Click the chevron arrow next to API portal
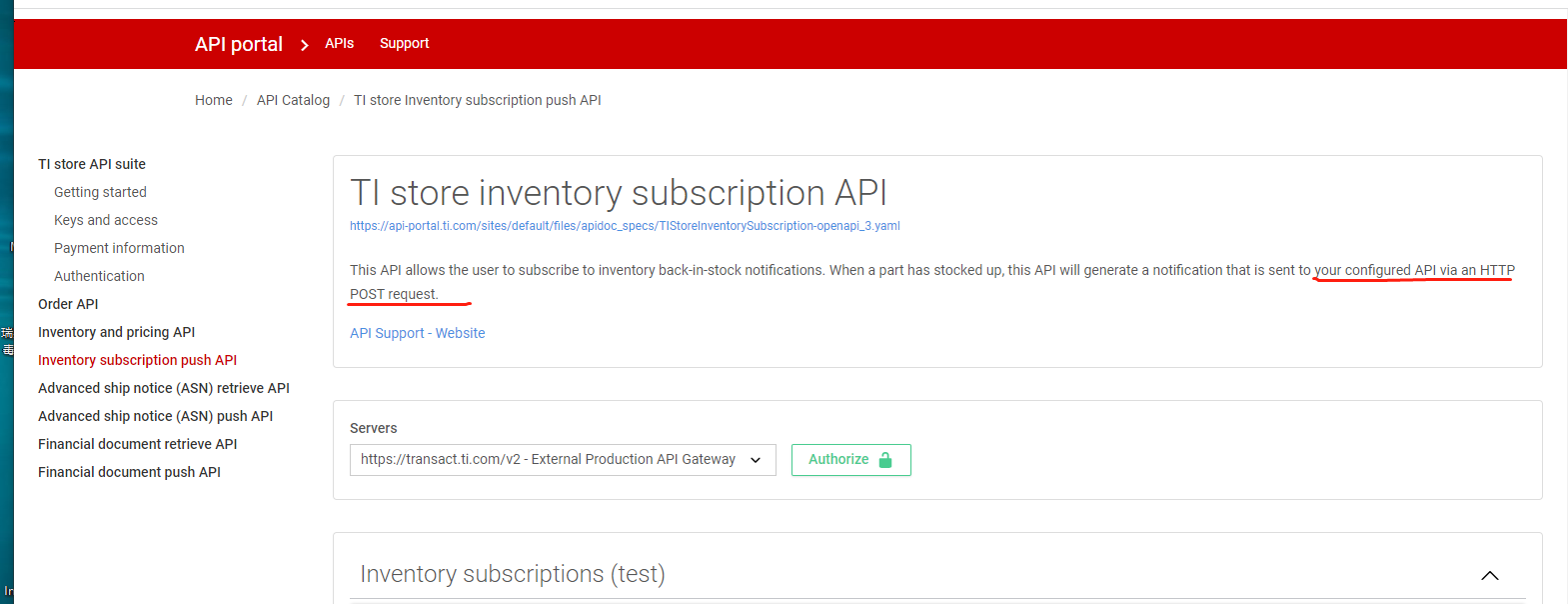Screen dimensions: 1568x604 point(305,45)
